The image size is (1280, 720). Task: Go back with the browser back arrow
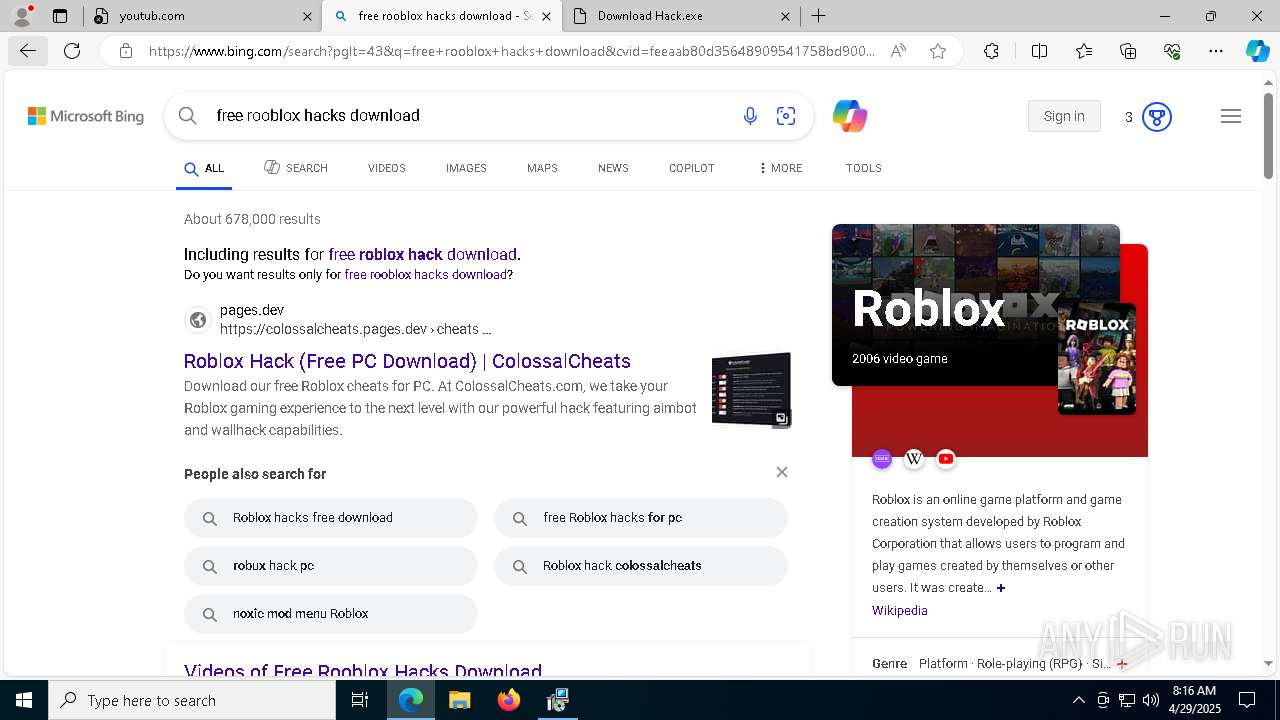click(27, 51)
